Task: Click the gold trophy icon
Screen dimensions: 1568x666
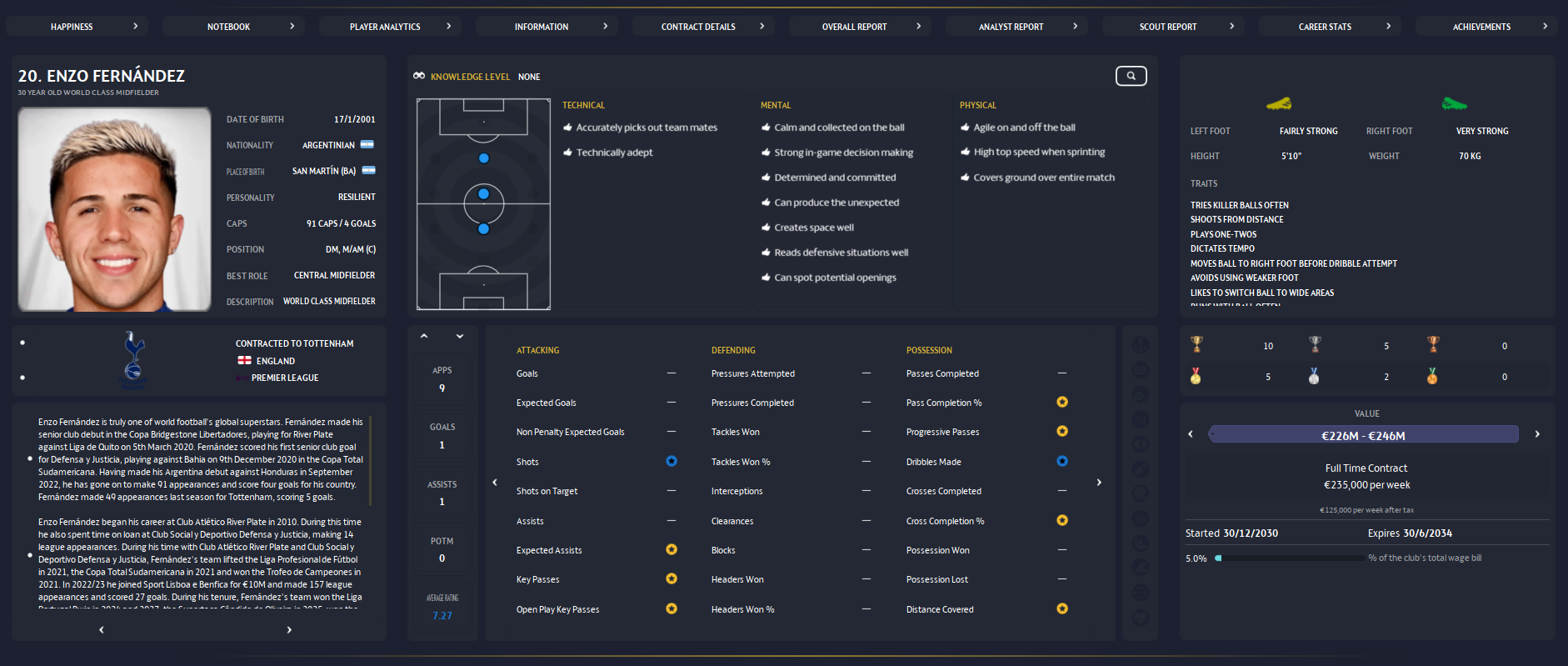Action: tap(1196, 343)
